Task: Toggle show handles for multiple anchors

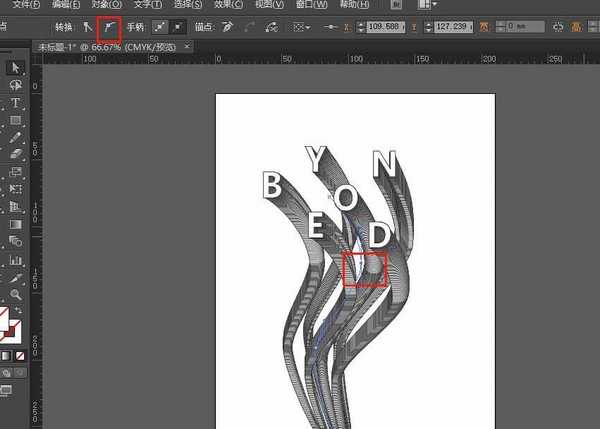Action: (x=159, y=27)
